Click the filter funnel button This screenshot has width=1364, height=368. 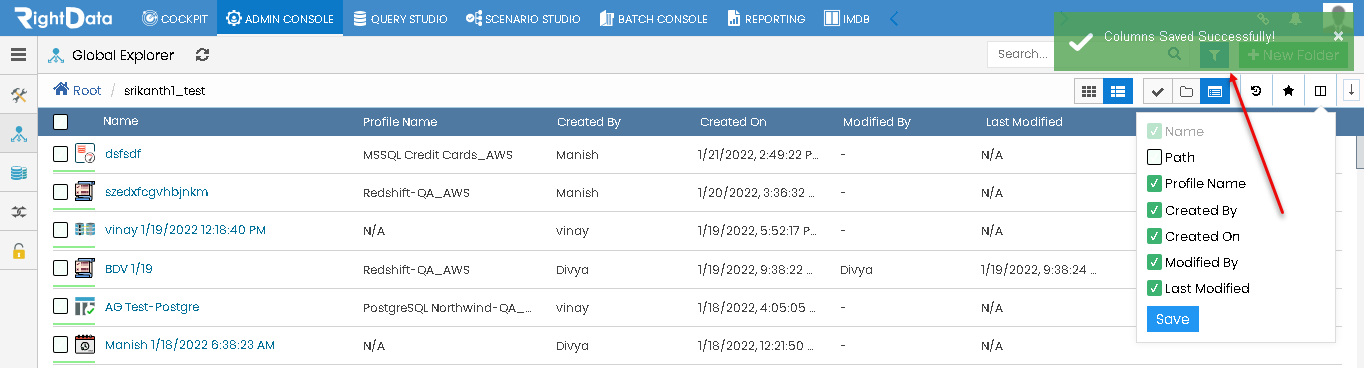(1215, 55)
